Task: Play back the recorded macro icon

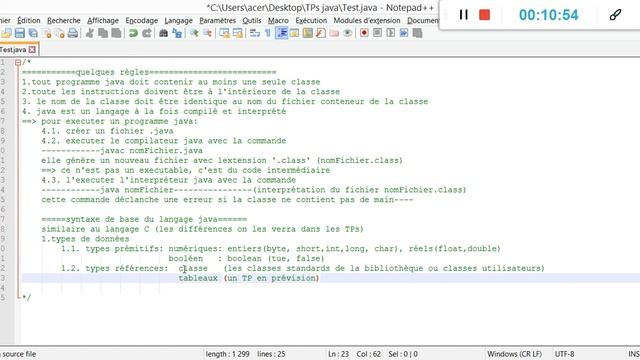Action: click(x=391, y=33)
